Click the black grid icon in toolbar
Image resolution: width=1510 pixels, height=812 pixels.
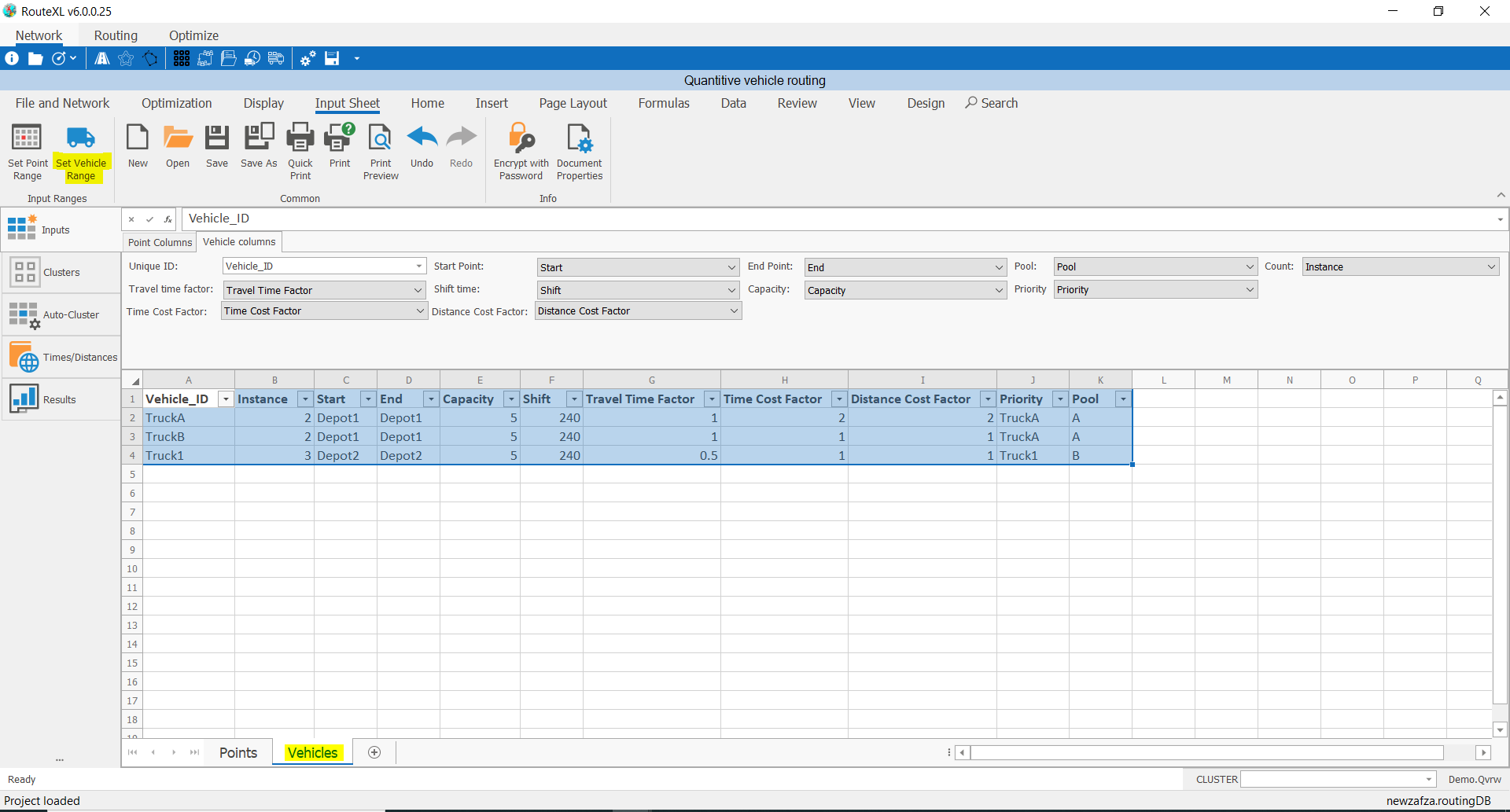click(182, 58)
